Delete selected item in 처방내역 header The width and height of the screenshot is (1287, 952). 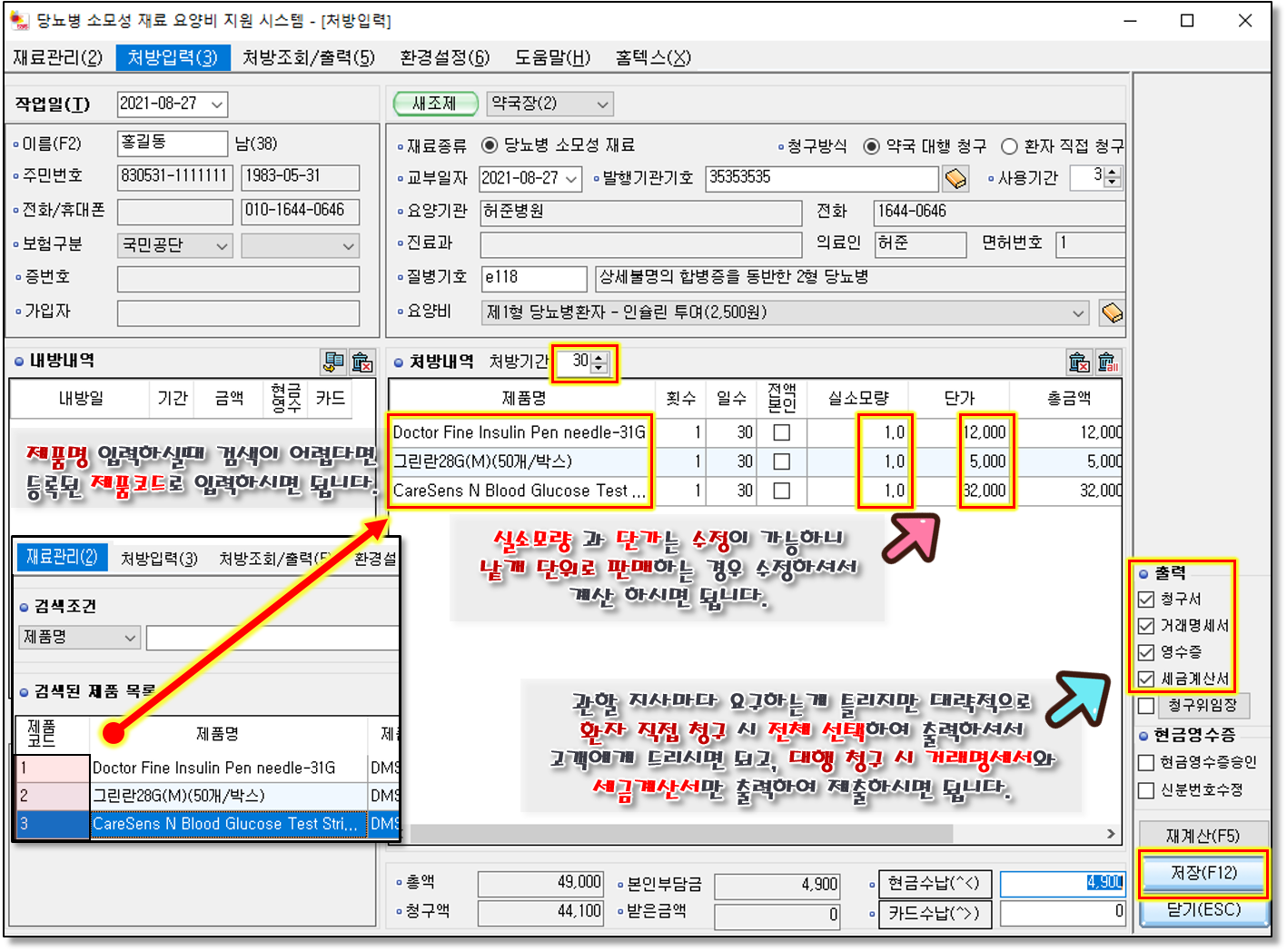pyautogui.click(x=1079, y=362)
